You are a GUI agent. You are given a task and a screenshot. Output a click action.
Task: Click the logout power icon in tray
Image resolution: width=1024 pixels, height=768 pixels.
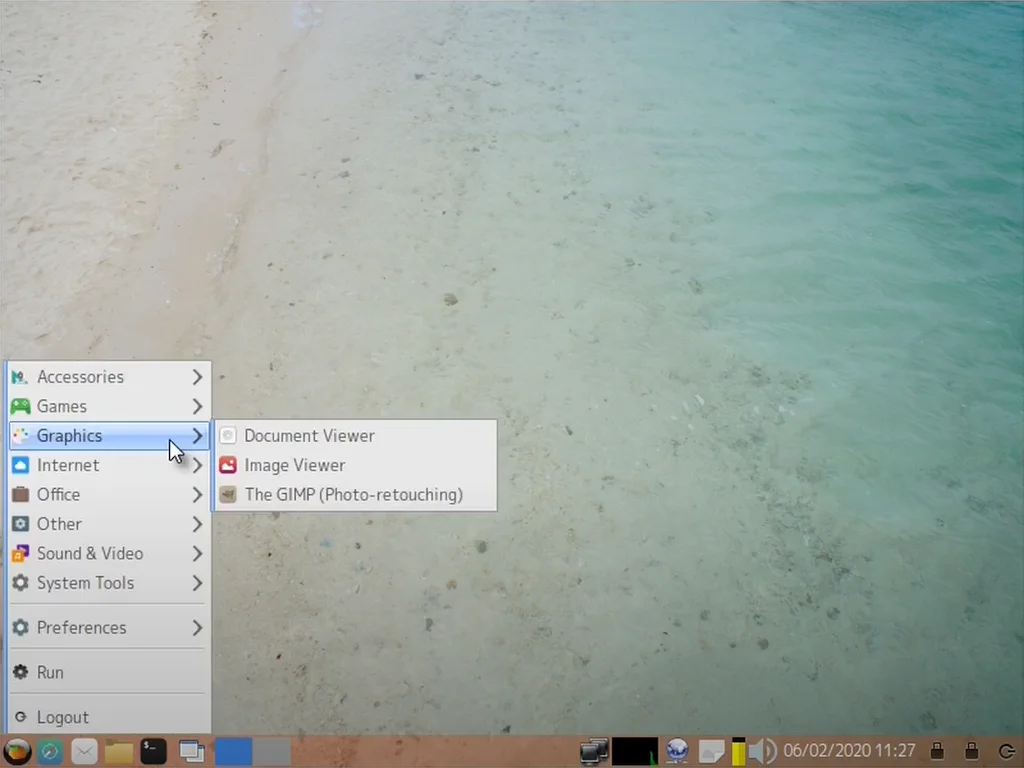1006,751
